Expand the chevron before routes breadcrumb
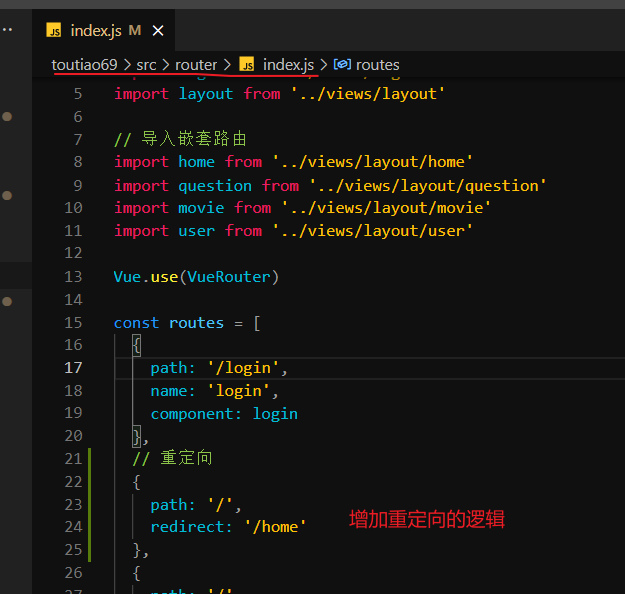Viewport: 625px width, 594px height. point(324,65)
